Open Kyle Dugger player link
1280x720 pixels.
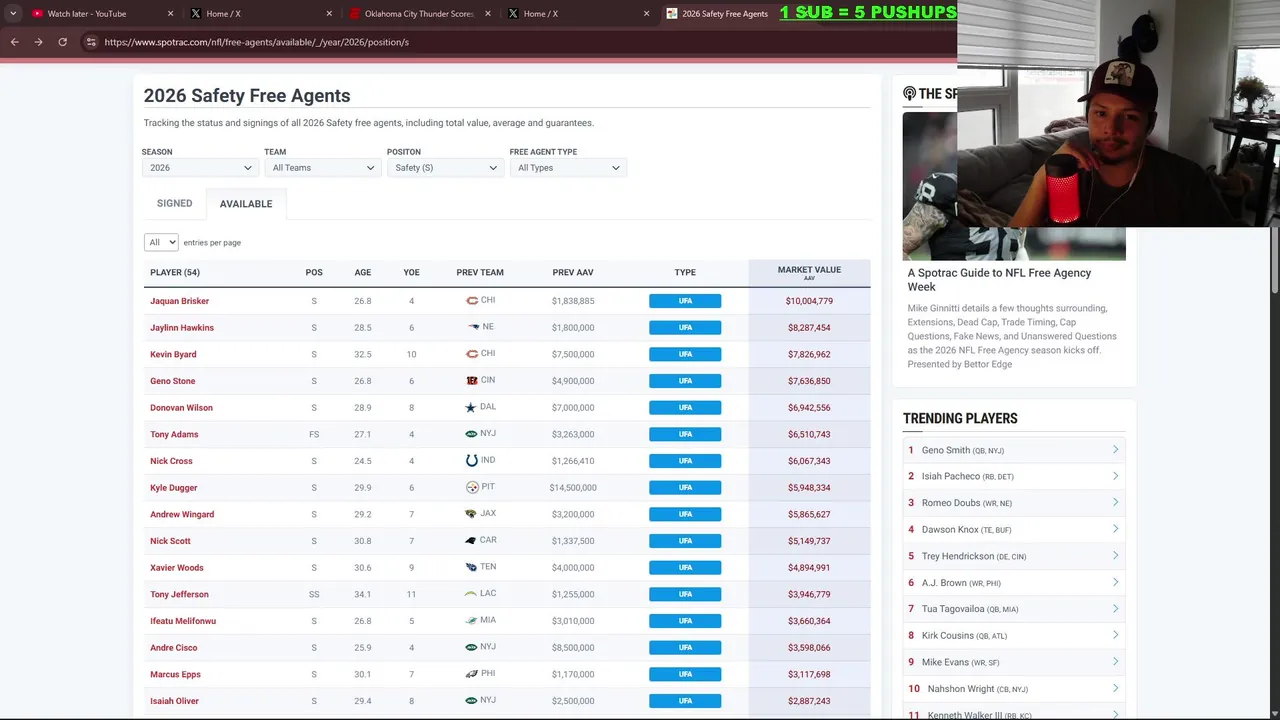pos(174,488)
